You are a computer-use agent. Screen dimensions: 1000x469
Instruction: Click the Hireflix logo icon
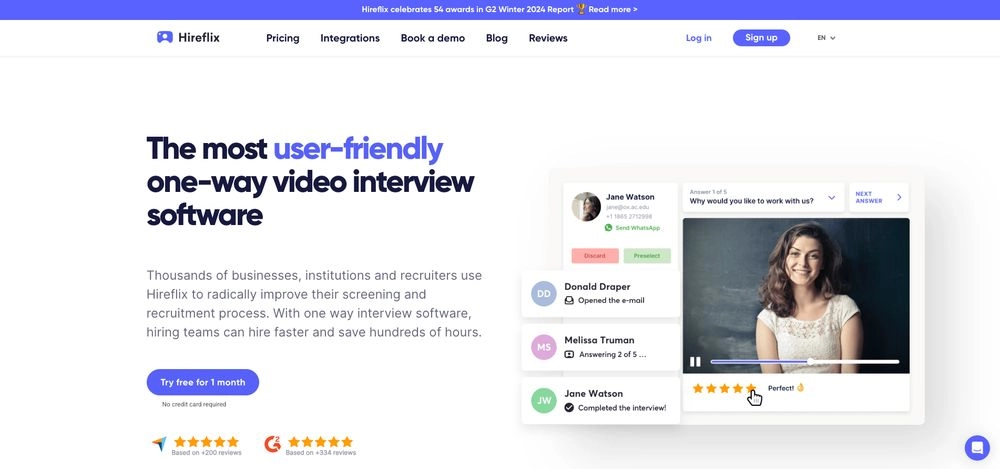pyautogui.click(x=165, y=38)
